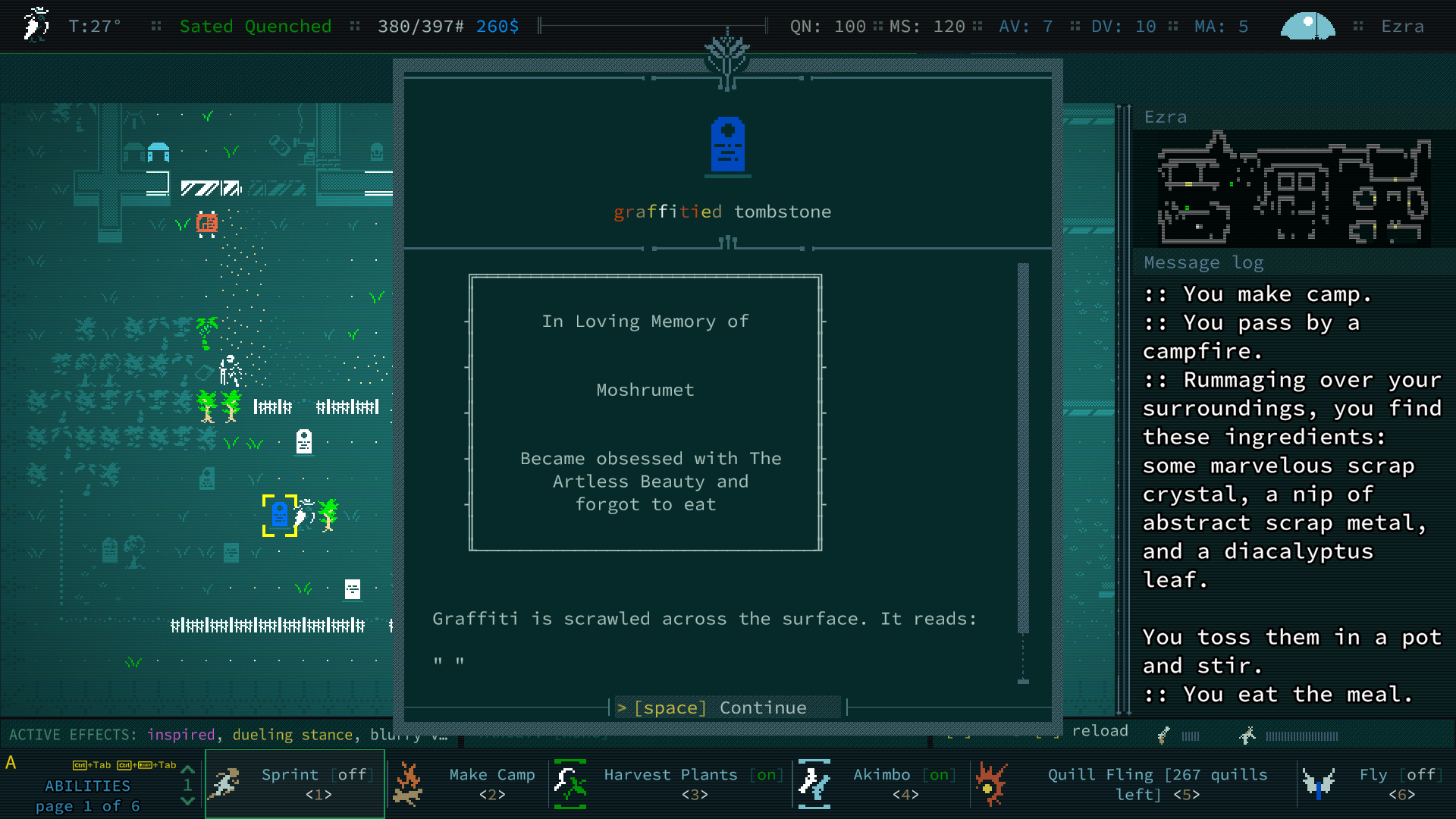The height and width of the screenshot is (819, 1456).
Task: Click the 'In Loving Memory of' line
Action: pyautogui.click(x=645, y=322)
